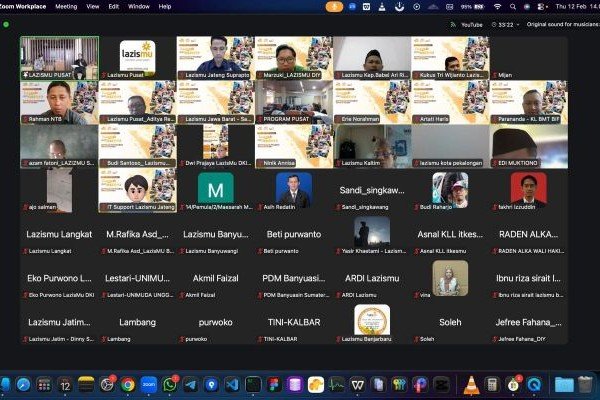This screenshot has height=400, width=600.
Task: Open the Zoom app in the dock
Action: 149,384
